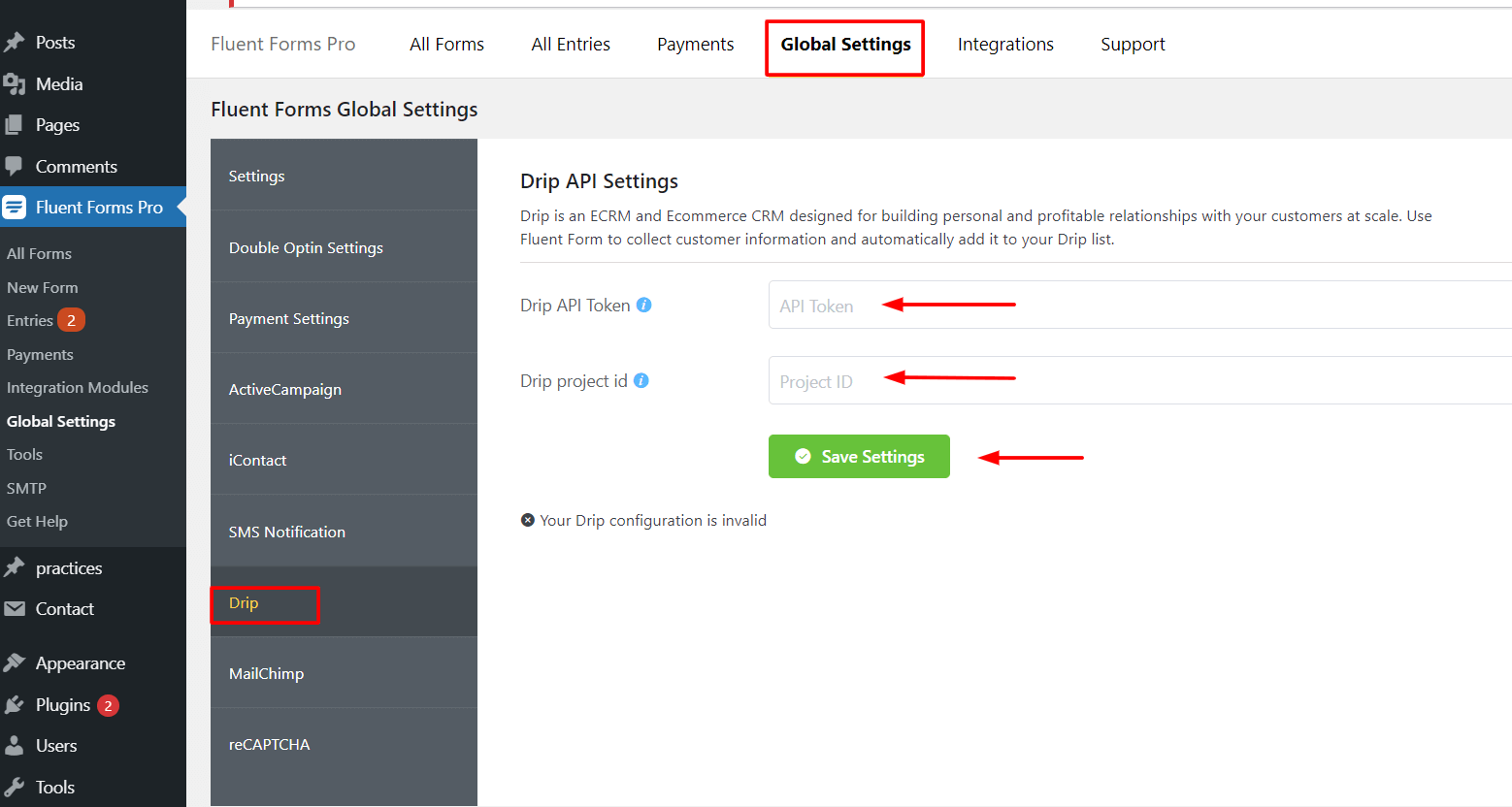The height and width of the screenshot is (807, 1512).
Task: Click the Users person icon
Action: click(14, 746)
